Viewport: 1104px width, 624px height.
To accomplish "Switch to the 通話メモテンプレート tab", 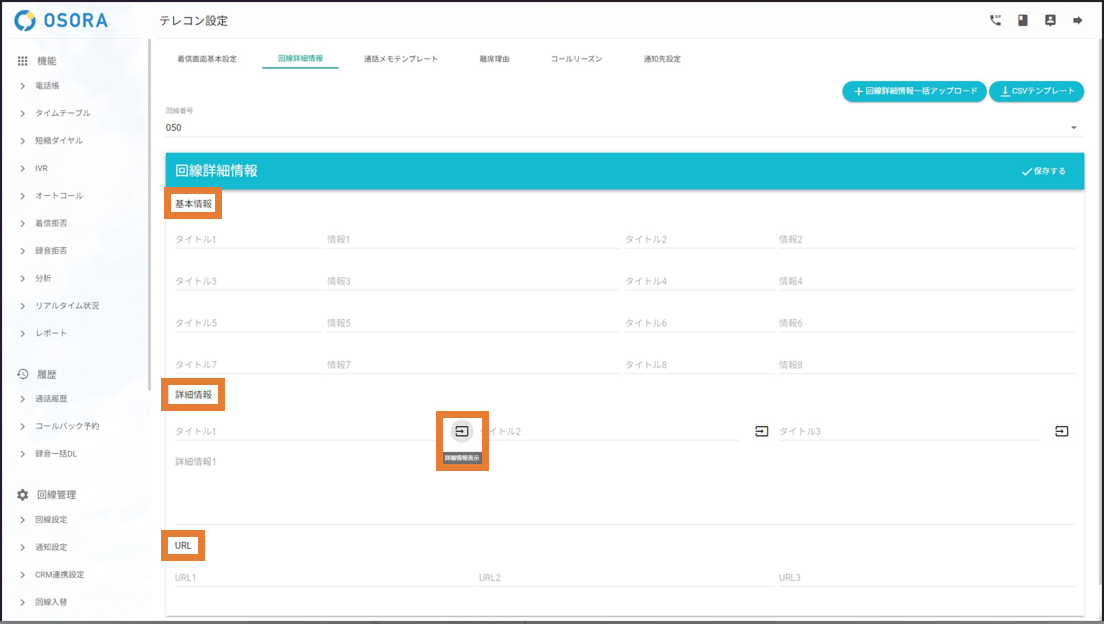I will pos(401,59).
